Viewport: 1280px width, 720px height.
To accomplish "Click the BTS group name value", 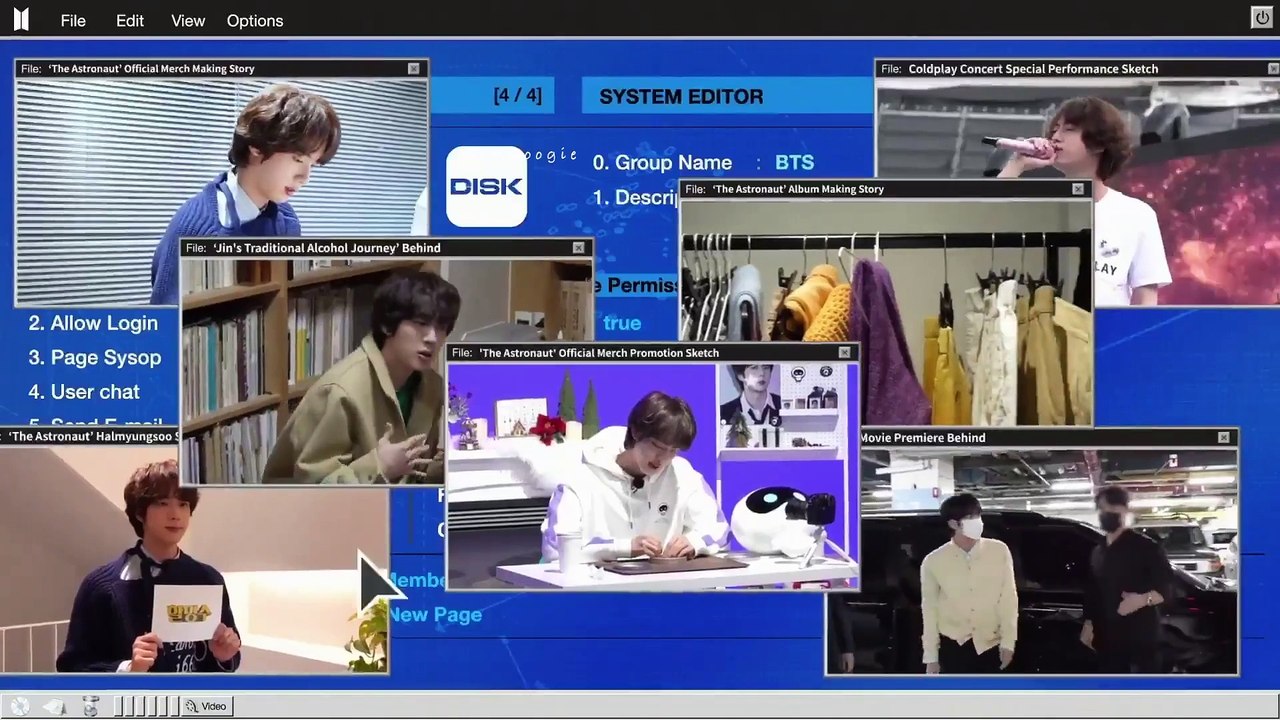I will [x=794, y=162].
